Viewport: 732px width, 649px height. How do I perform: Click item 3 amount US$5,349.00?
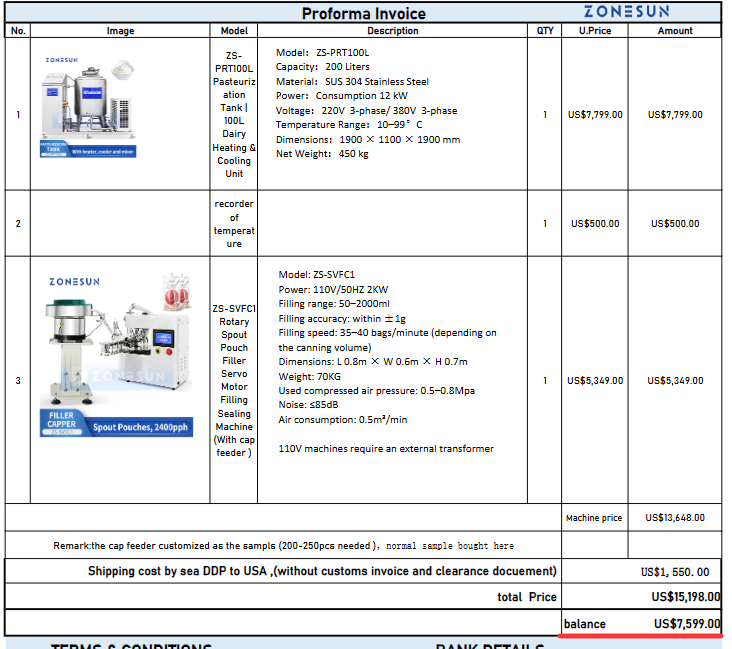point(675,381)
